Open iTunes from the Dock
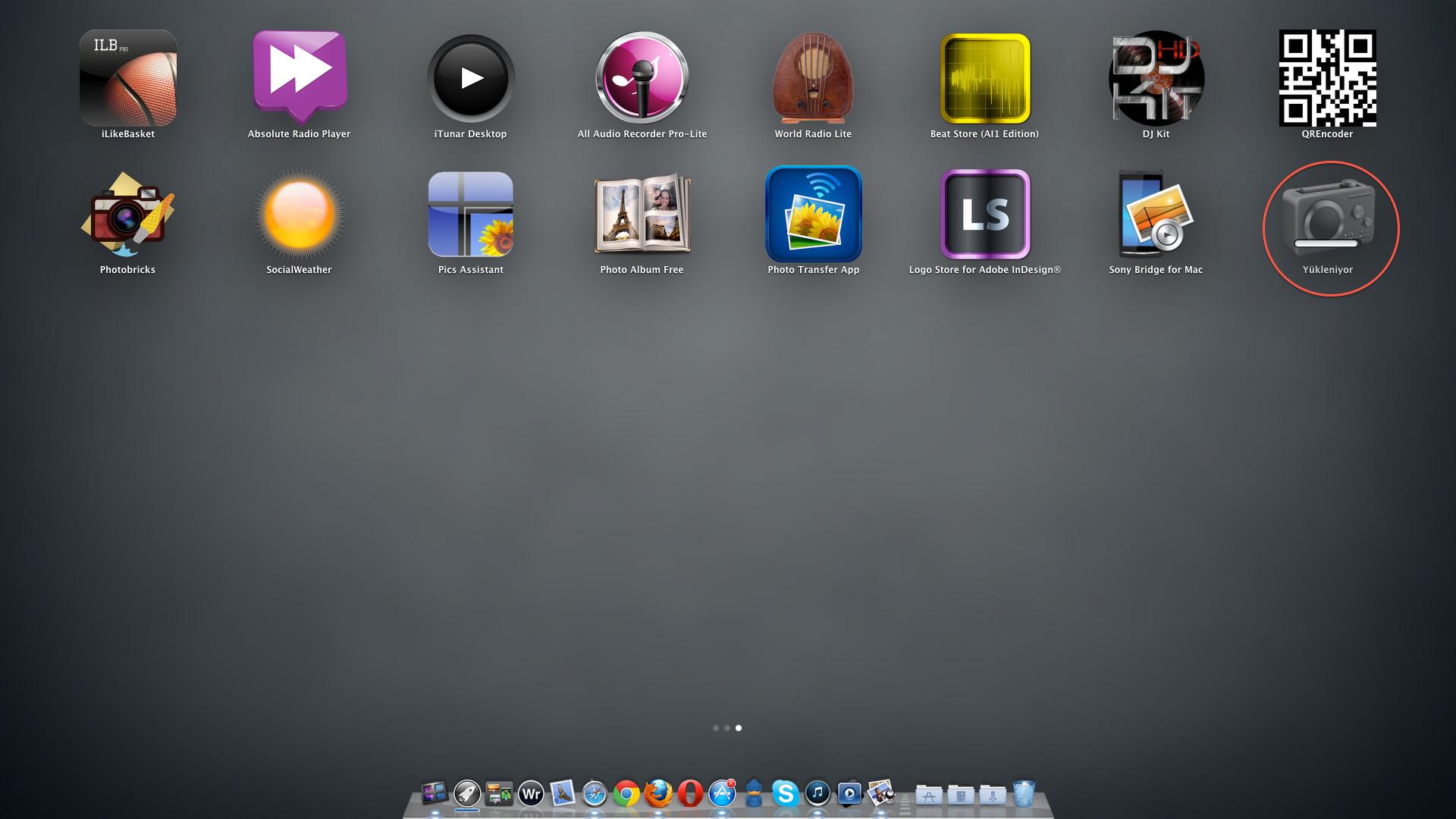 click(817, 794)
